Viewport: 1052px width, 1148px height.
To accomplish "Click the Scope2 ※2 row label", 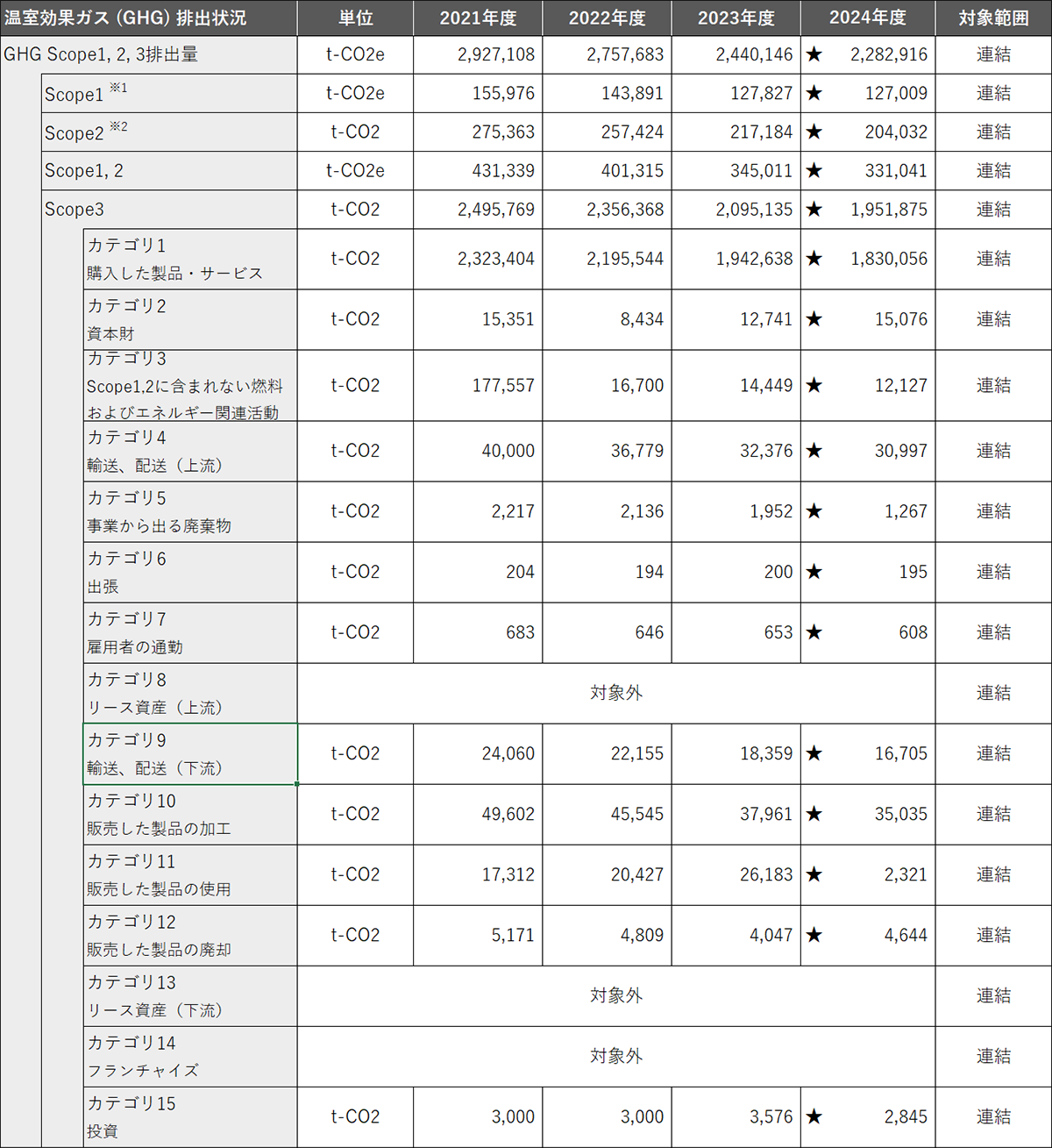I will 169,132.
